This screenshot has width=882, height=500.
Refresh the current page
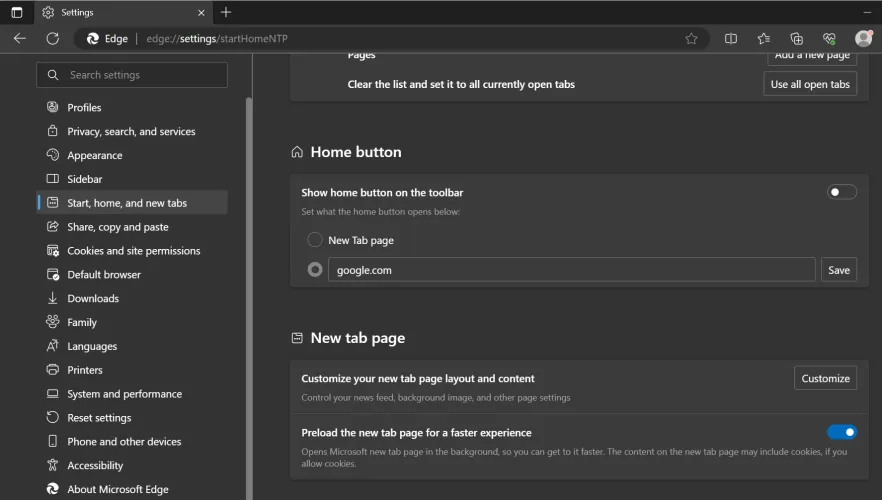[x=52, y=38]
